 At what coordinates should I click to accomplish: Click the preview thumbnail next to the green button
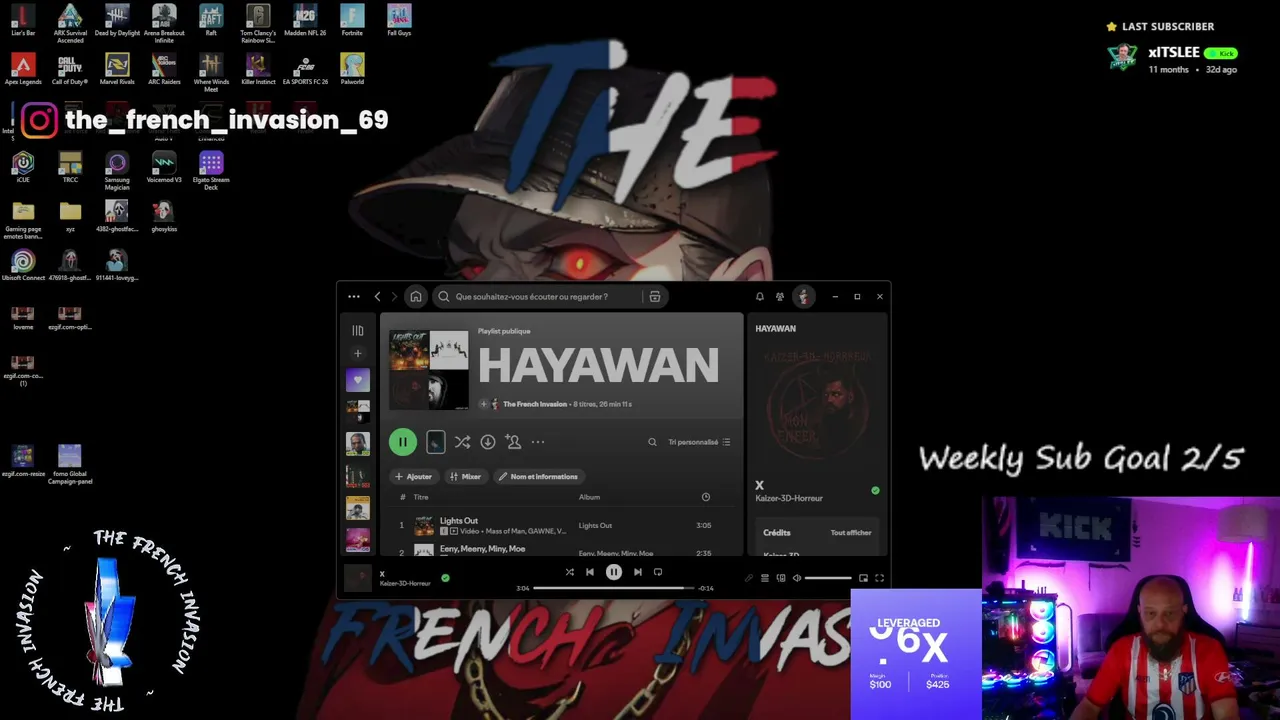pos(436,442)
